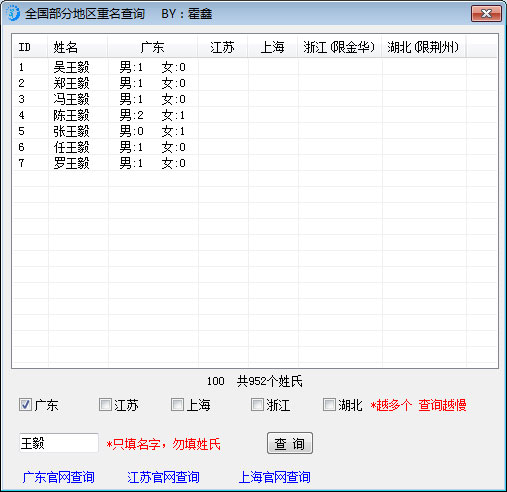Uncheck the 广东 checkbox
Image resolution: width=507 pixels, height=492 pixels.
pos(25,405)
